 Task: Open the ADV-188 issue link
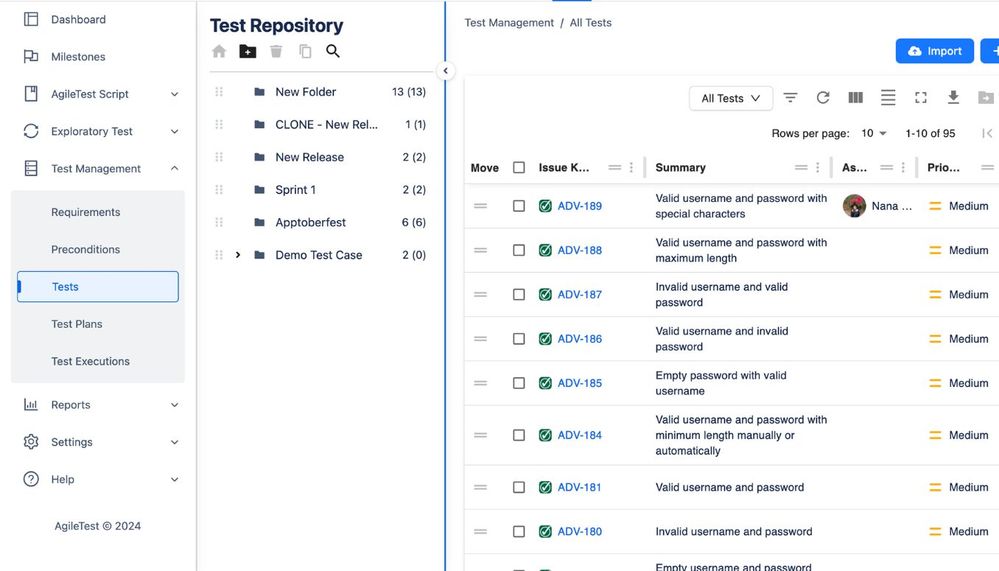[579, 250]
